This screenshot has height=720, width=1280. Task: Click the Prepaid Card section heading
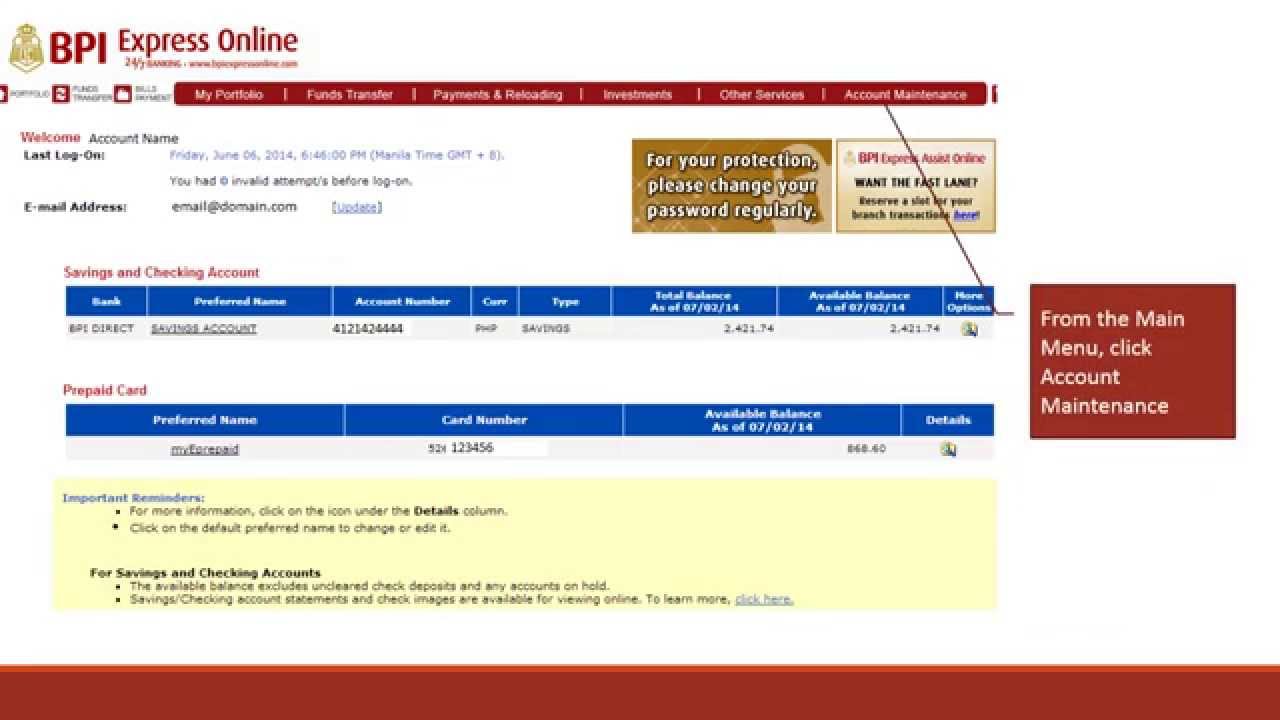[105, 390]
